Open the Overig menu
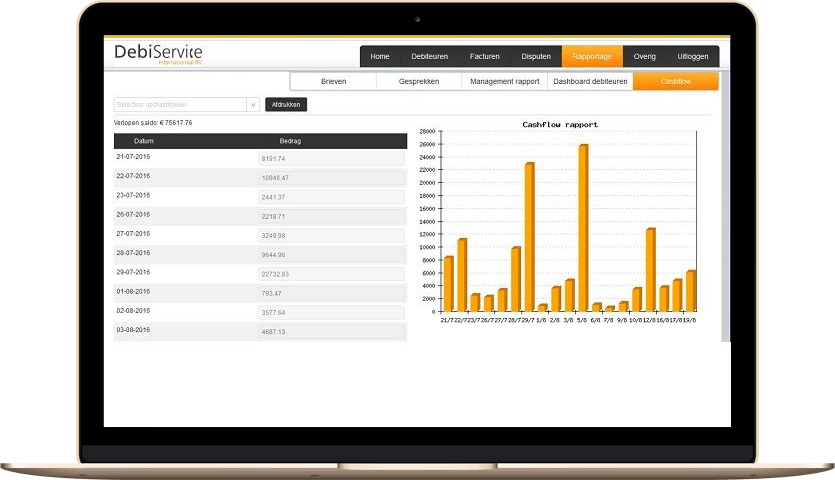 point(644,57)
